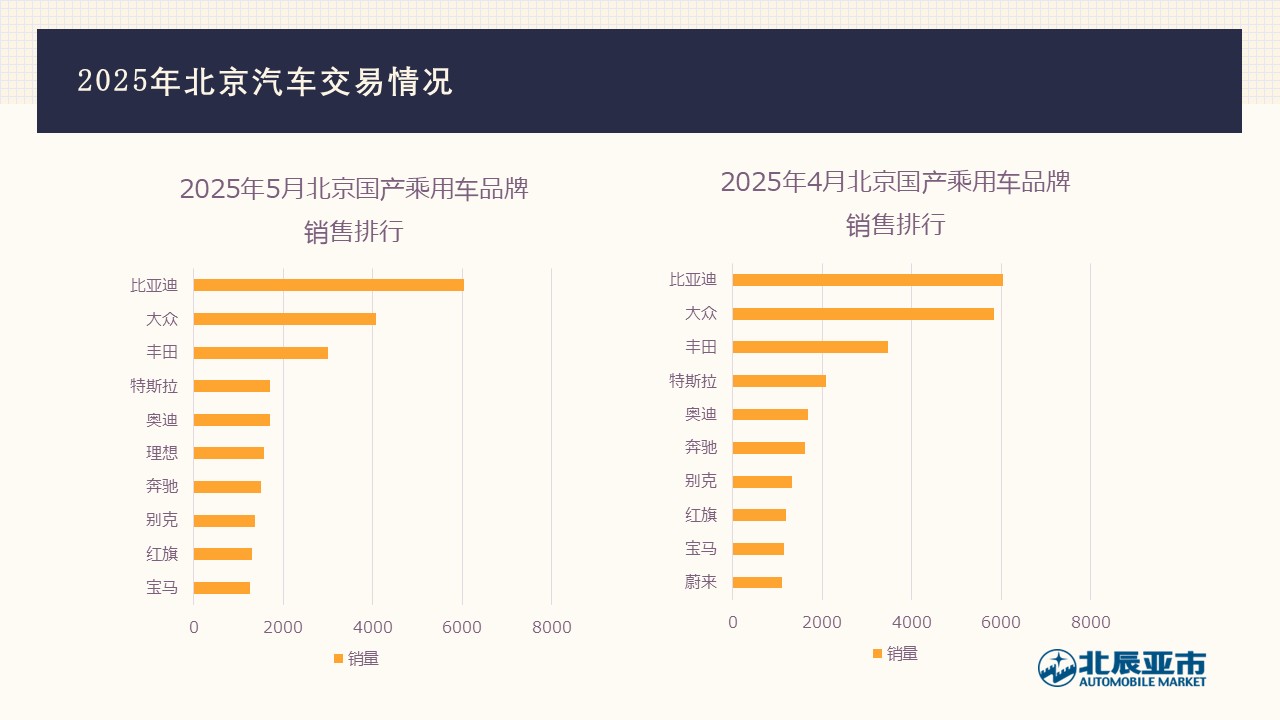Select the 红旗 bar in the April chart
Viewport: 1280px width, 720px height.
759,515
